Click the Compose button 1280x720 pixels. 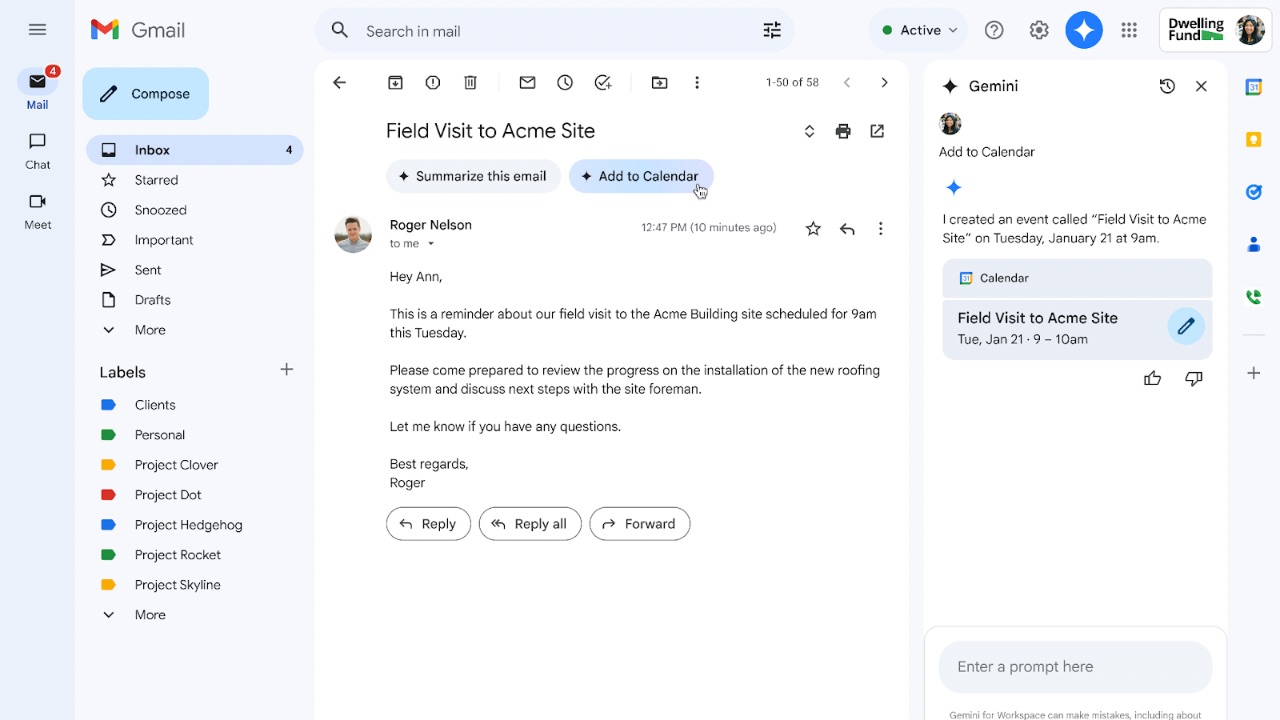(146, 94)
